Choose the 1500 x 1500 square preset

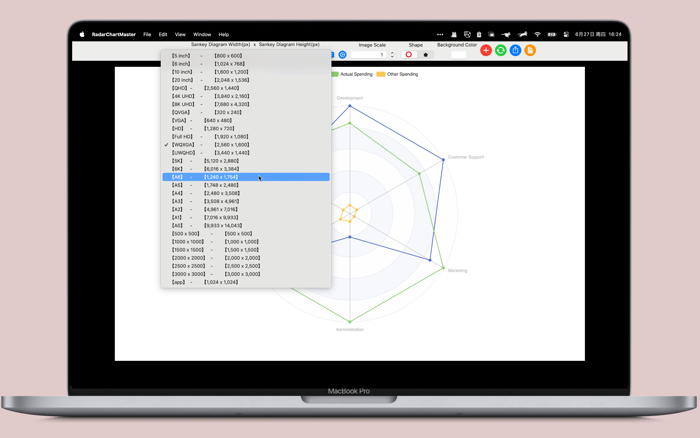(x=246, y=250)
